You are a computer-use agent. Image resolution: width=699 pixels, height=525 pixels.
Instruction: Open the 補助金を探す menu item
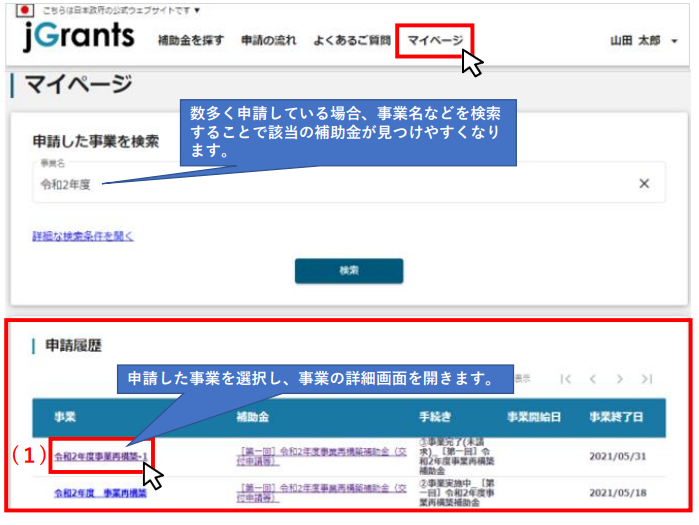coord(191,41)
